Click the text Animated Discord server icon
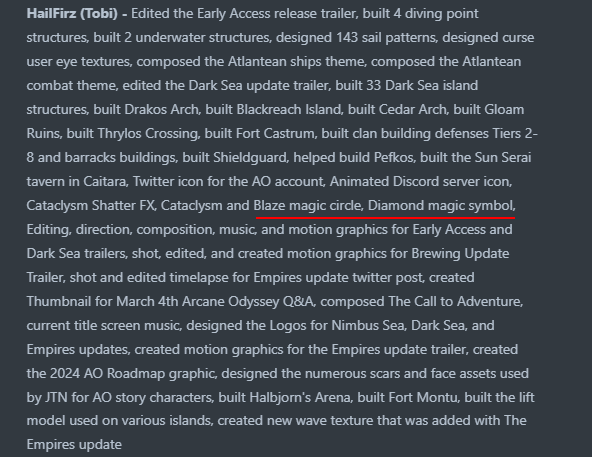 point(420,181)
